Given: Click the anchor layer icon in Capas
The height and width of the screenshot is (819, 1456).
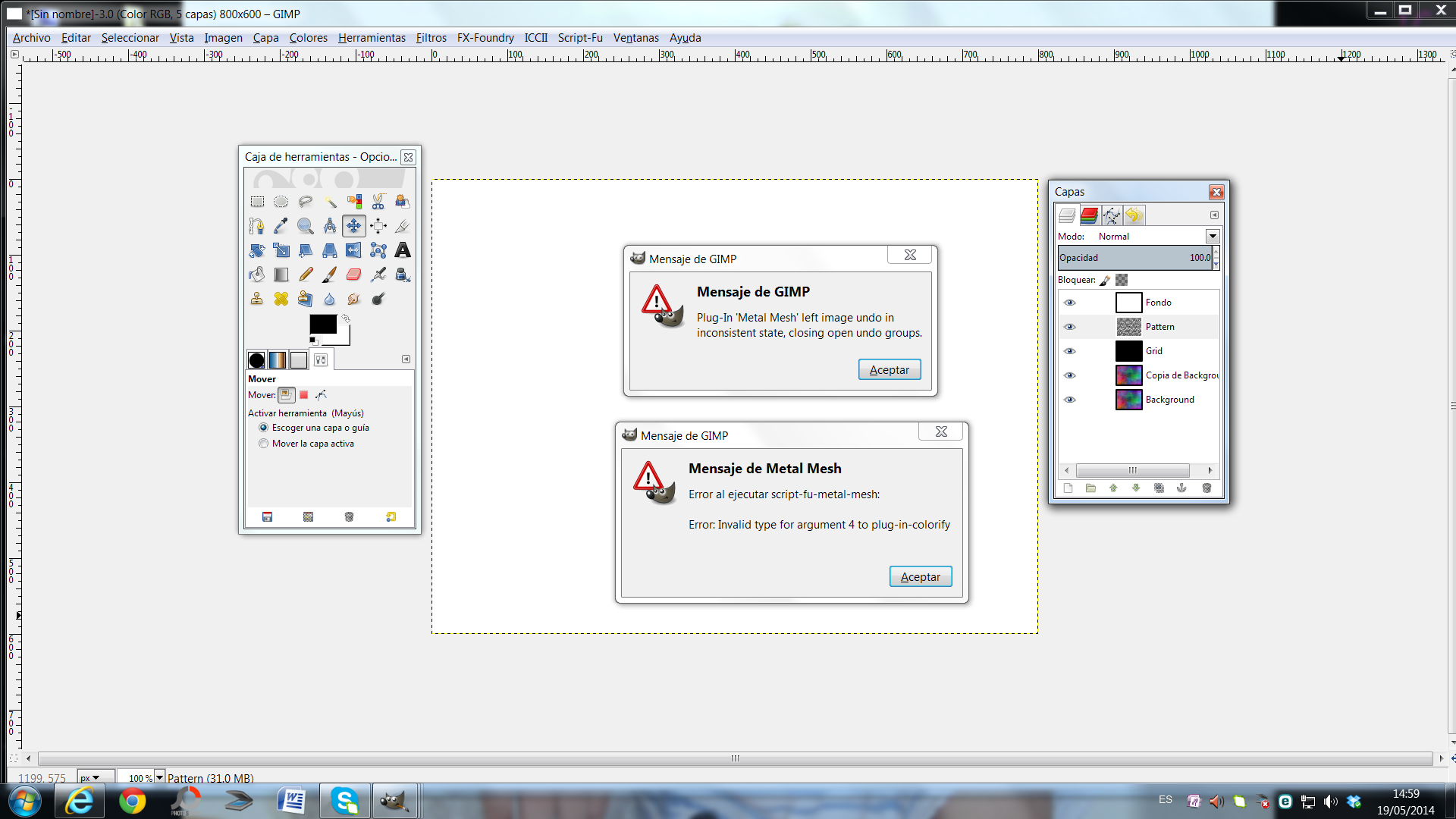Looking at the screenshot, I should point(1181,488).
